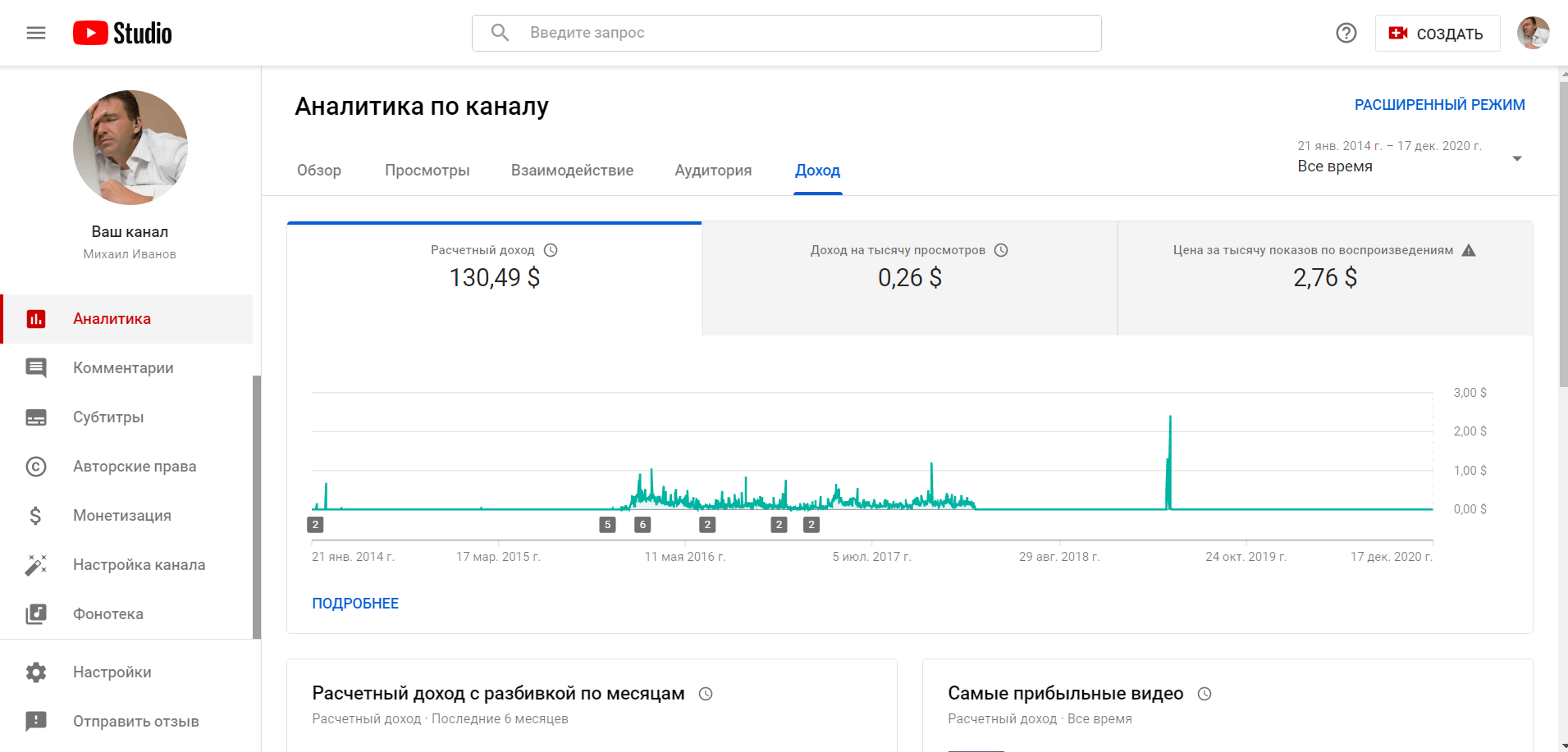Viewport: 1568px width, 752px height.
Task: Click the Create camera icon button
Action: (x=1438, y=34)
